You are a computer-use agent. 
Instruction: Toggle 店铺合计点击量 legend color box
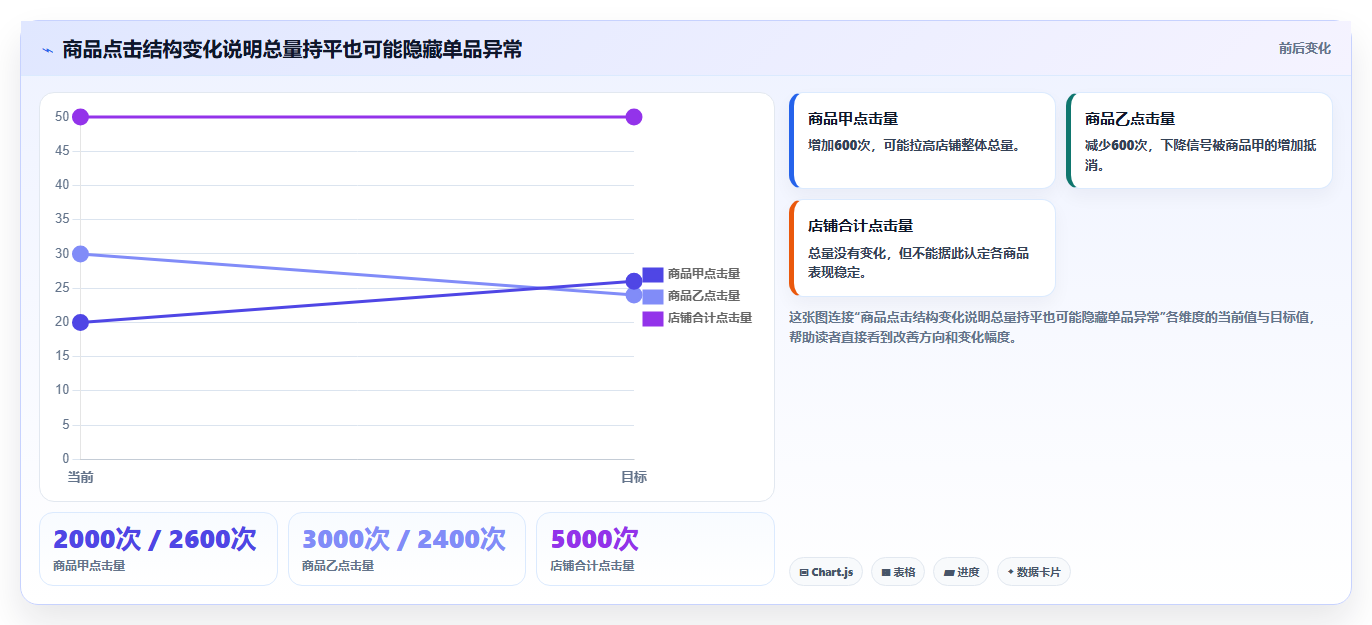[653, 318]
